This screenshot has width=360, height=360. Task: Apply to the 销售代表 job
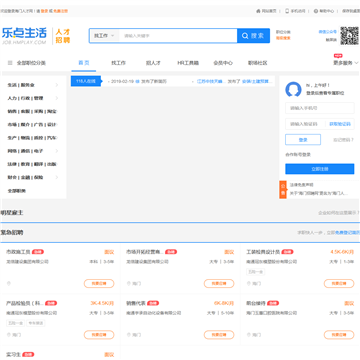[x=219, y=335]
